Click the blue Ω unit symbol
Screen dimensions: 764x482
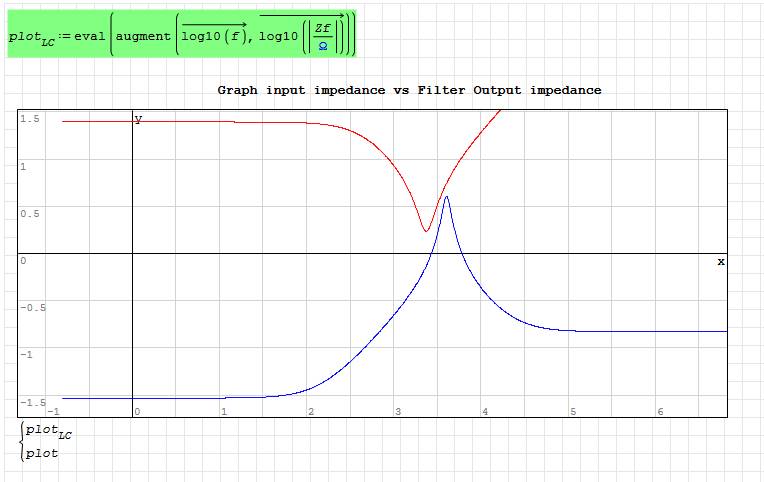[322, 45]
